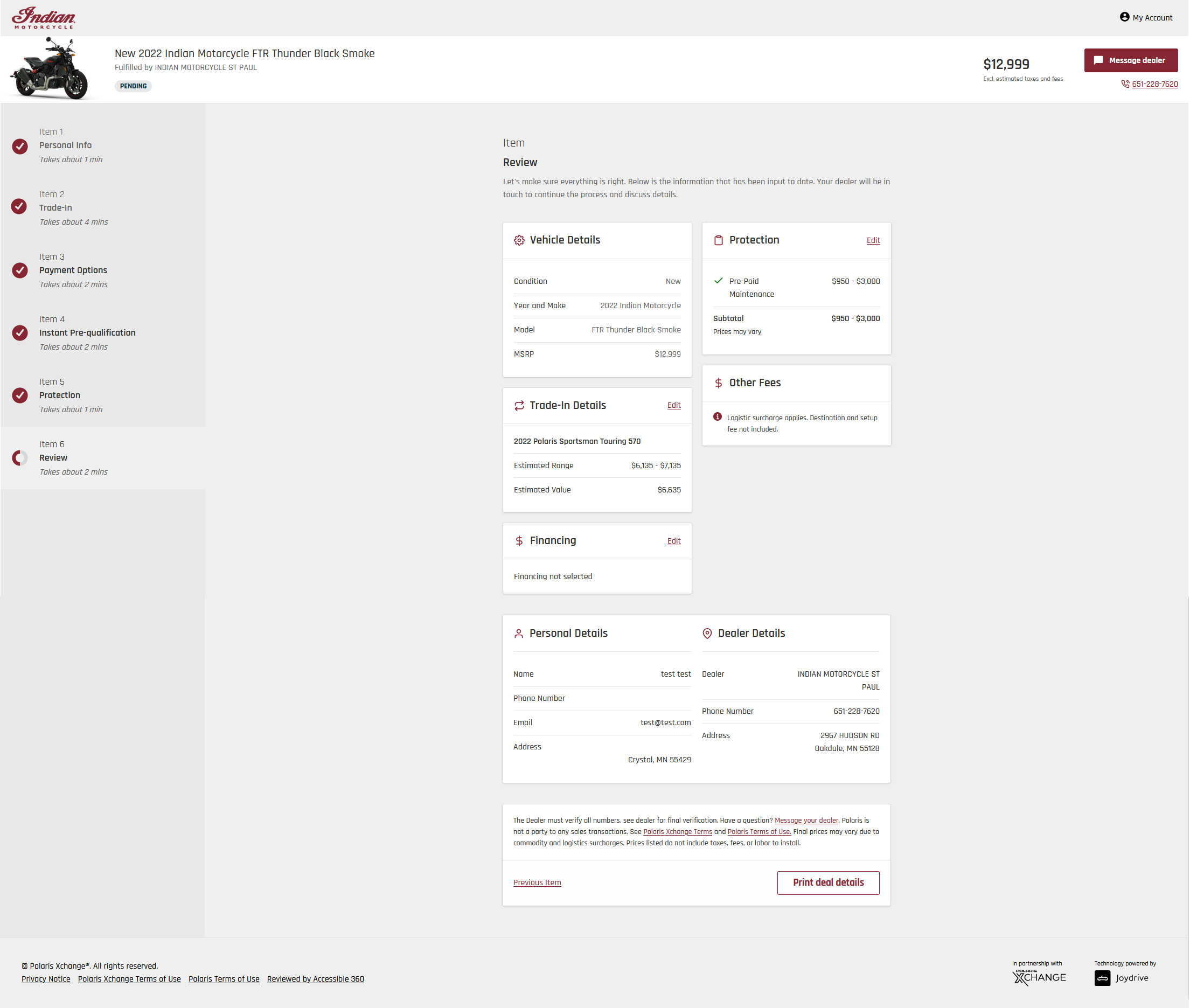Click the Dealer Details location pin icon
The height and width of the screenshot is (1008, 1190).
(707, 634)
